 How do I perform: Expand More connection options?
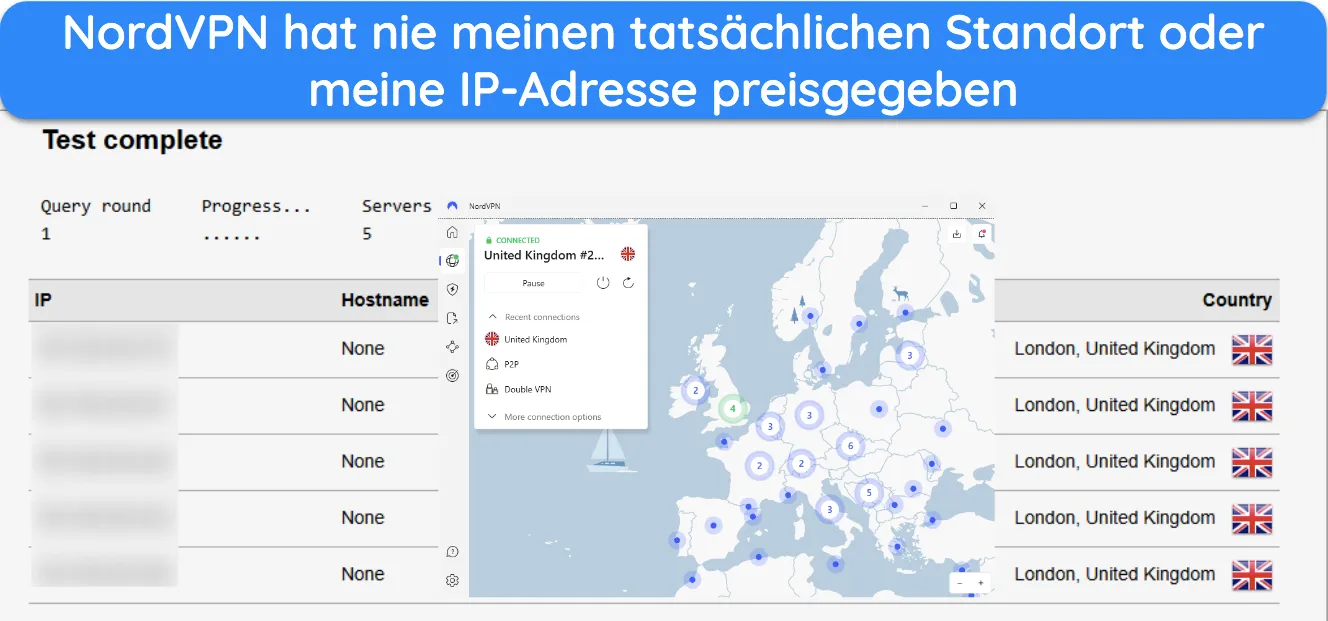tap(544, 417)
